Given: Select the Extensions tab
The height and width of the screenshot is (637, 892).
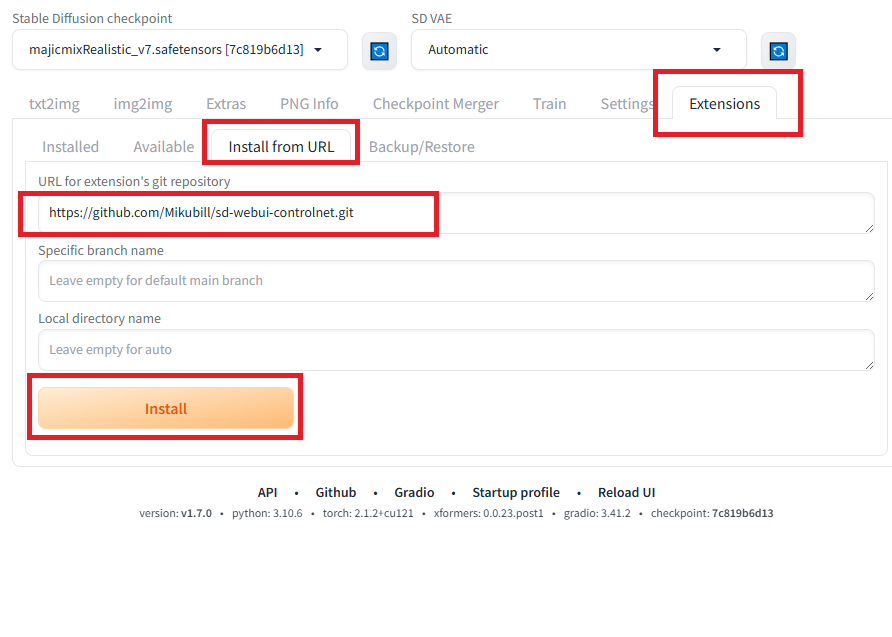Looking at the screenshot, I should point(724,104).
